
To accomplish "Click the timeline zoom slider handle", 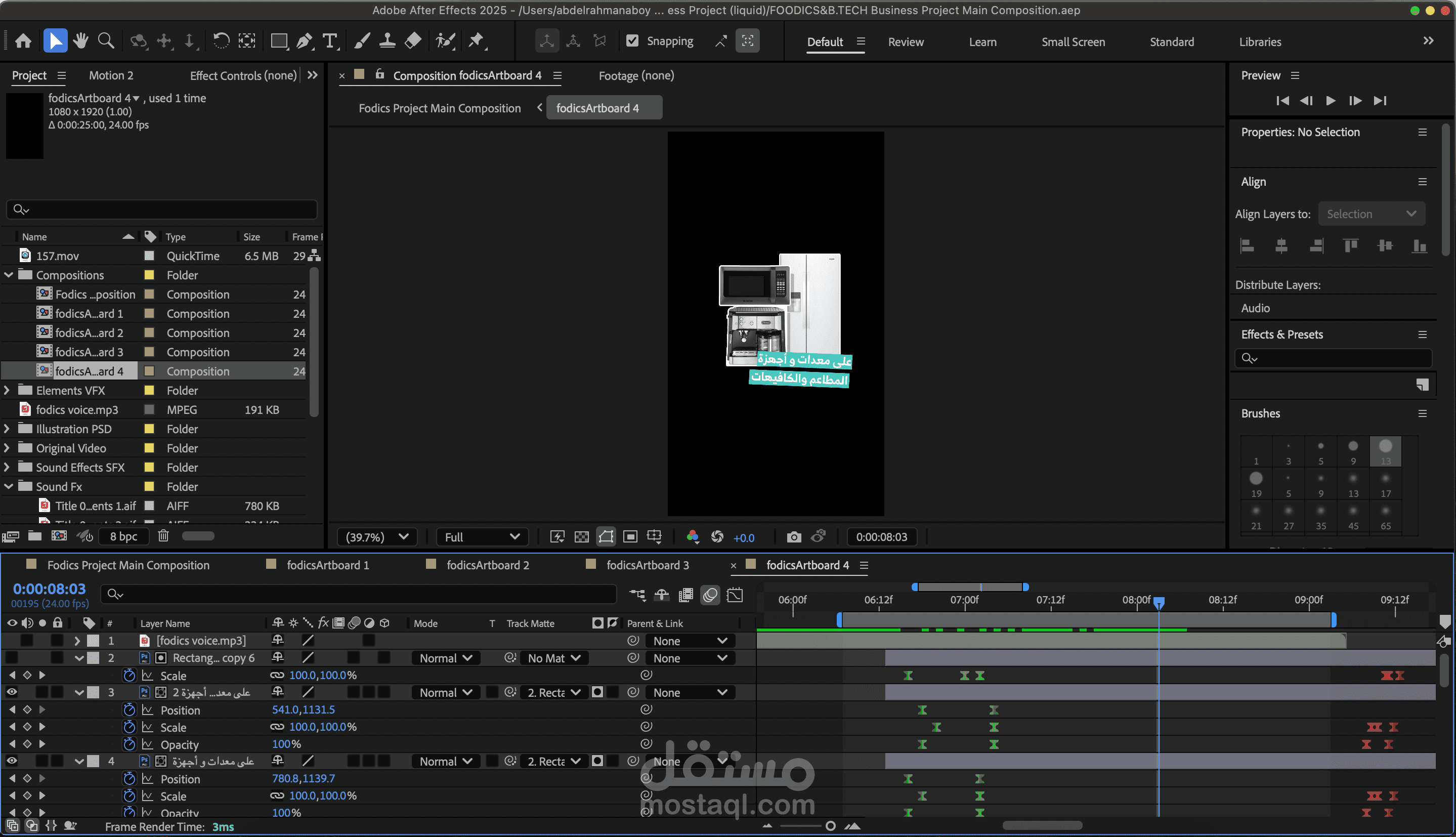I will (830, 826).
